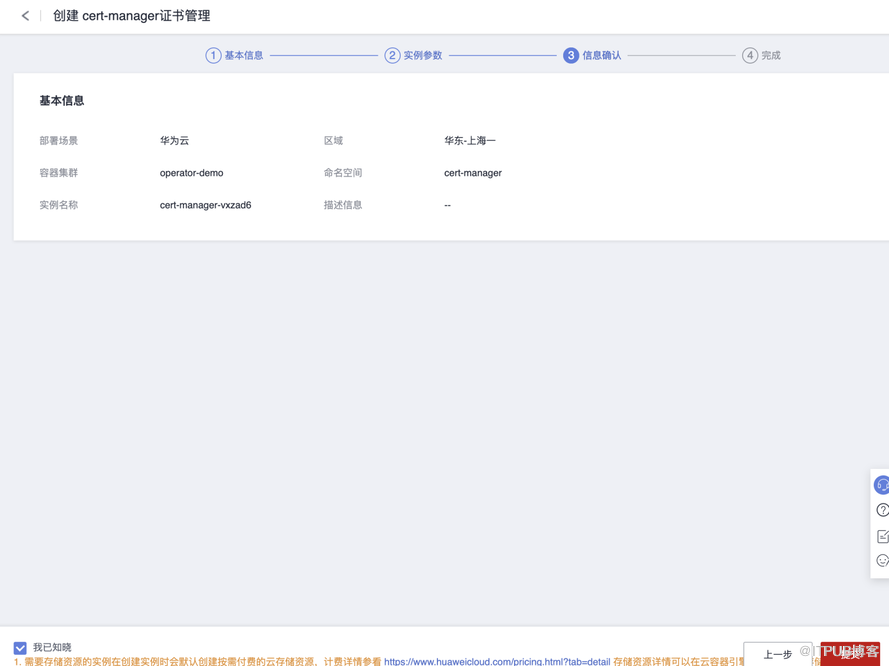Open the customer service headset icon
Image resolution: width=889 pixels, height=666 pixels.
pos(882,485)
